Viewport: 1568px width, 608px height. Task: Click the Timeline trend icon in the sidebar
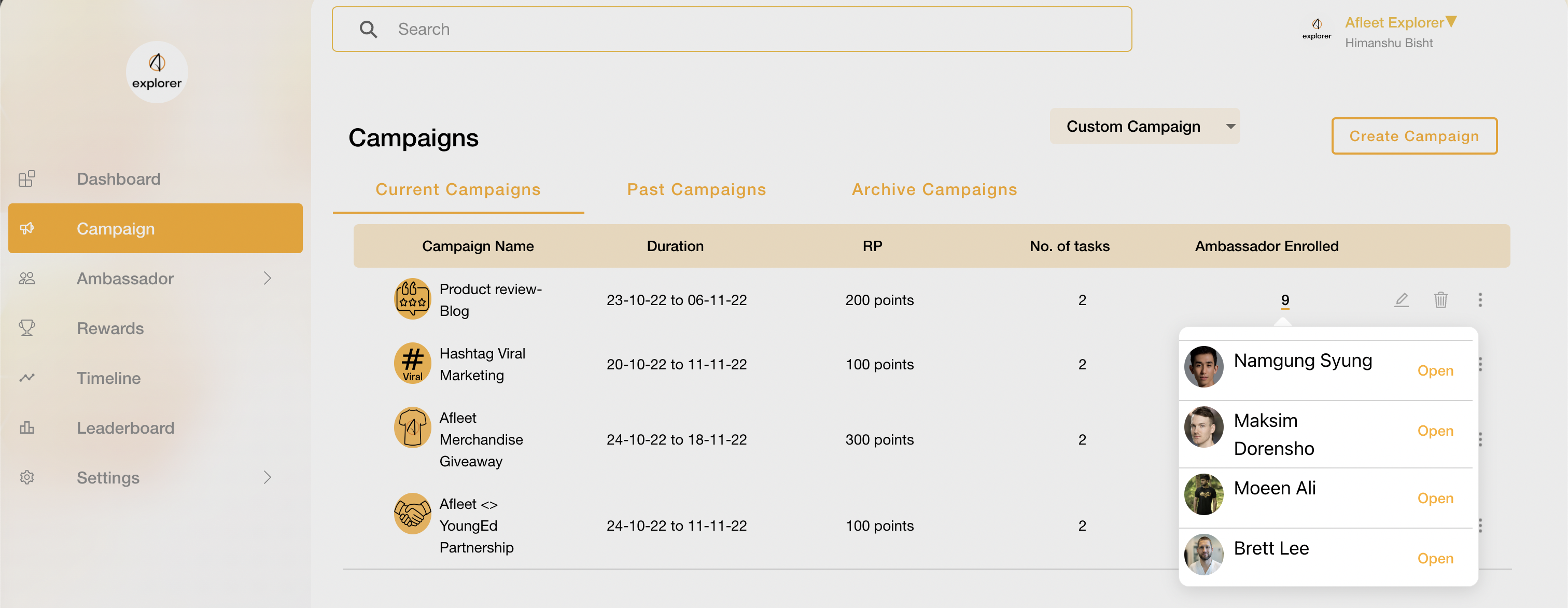click(x=27, y=378)
